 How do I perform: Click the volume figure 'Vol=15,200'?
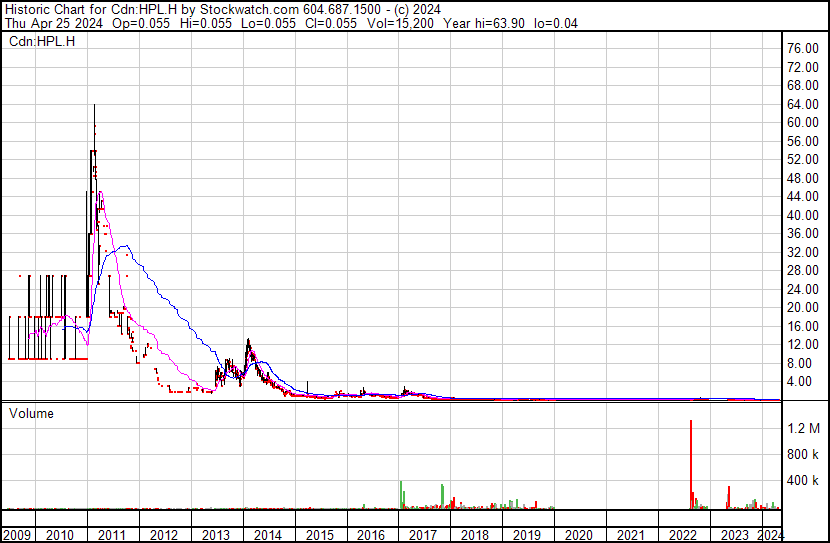coord(400,23)
